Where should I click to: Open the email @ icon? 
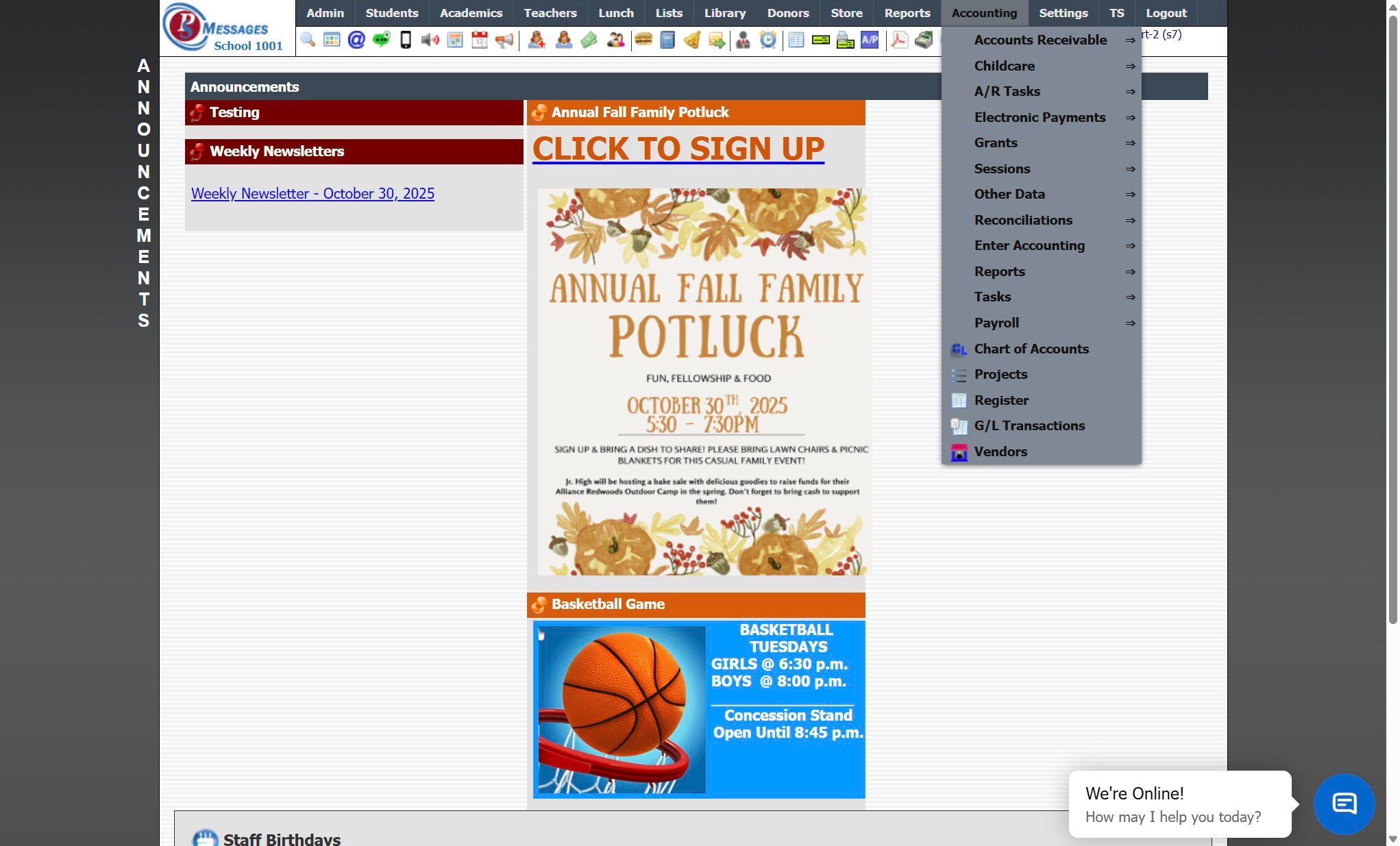click(x=356, y=40)
